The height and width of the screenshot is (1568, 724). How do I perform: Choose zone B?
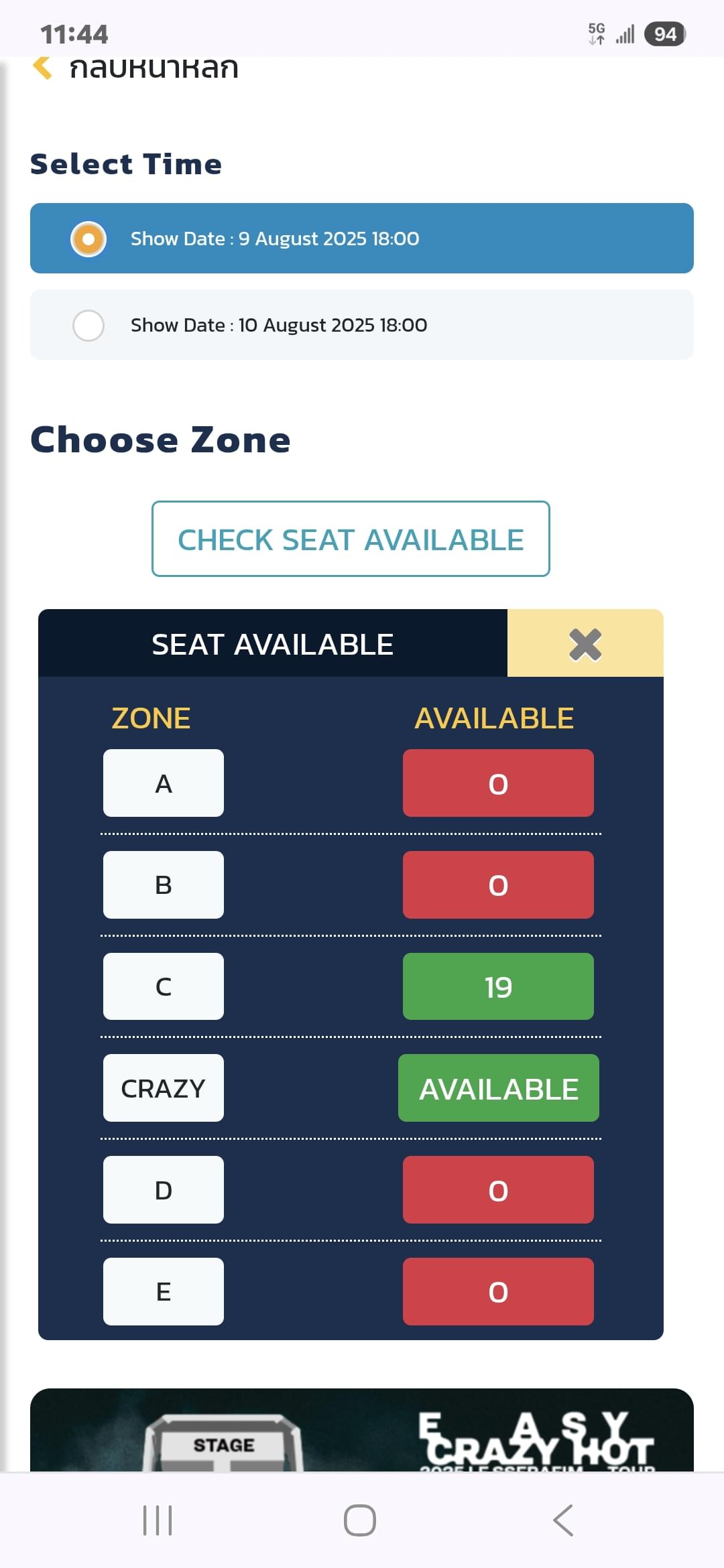164,885
